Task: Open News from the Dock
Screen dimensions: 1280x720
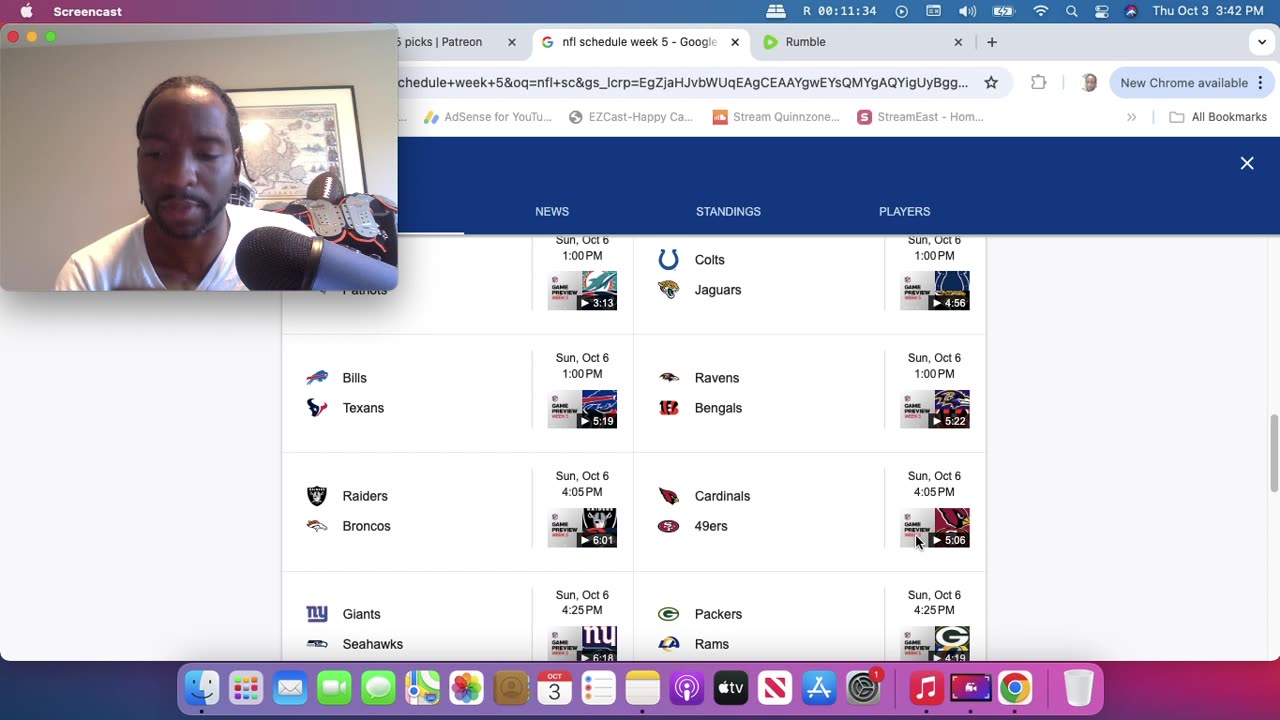Action: click(x=774, y=688)
